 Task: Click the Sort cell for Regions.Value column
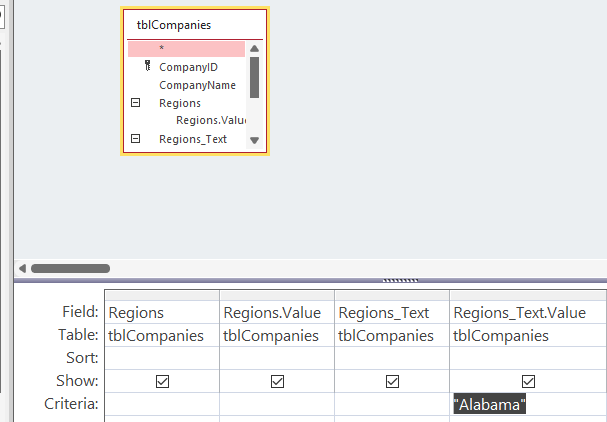pos(277,358)
